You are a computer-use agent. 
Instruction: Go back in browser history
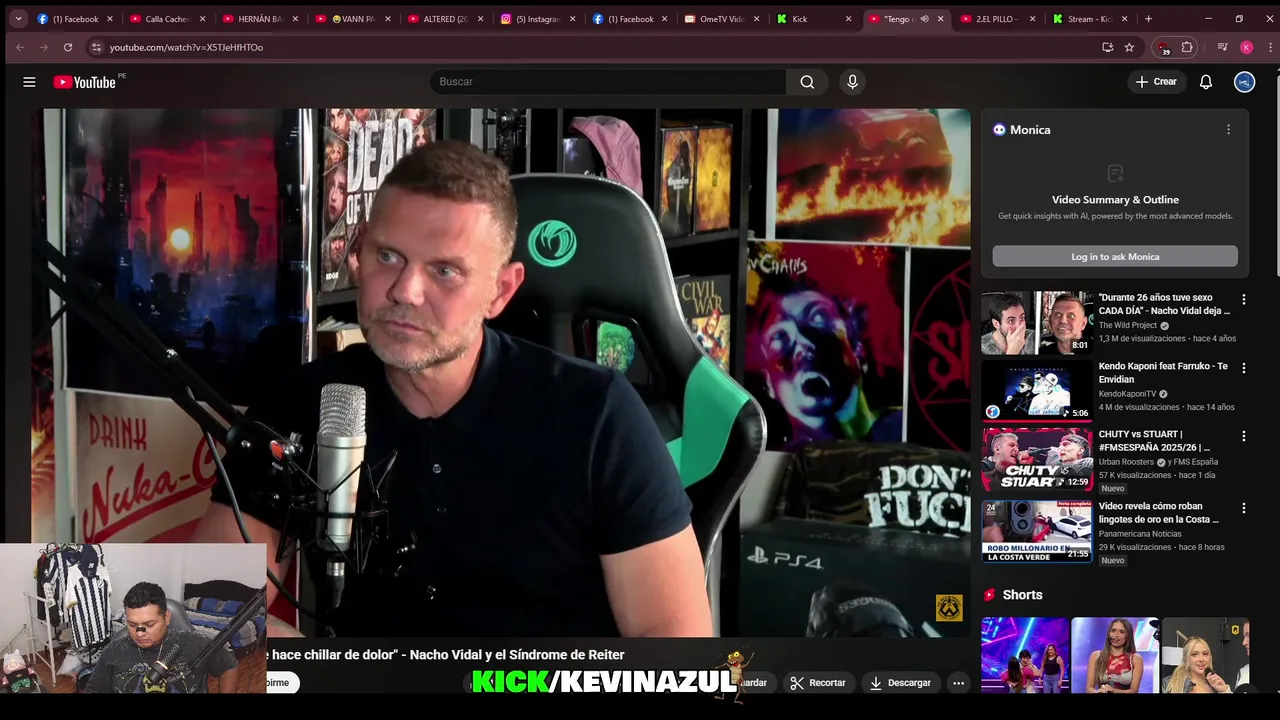(x=20, y=47)
